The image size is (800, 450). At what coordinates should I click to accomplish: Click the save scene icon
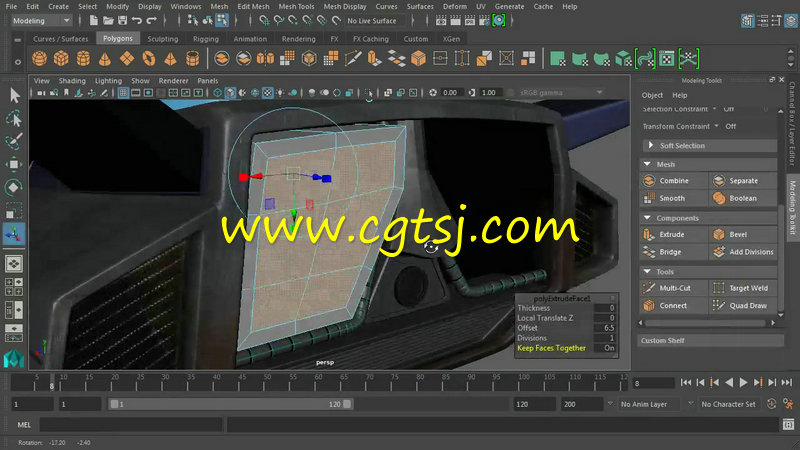[x=122, y=20]
